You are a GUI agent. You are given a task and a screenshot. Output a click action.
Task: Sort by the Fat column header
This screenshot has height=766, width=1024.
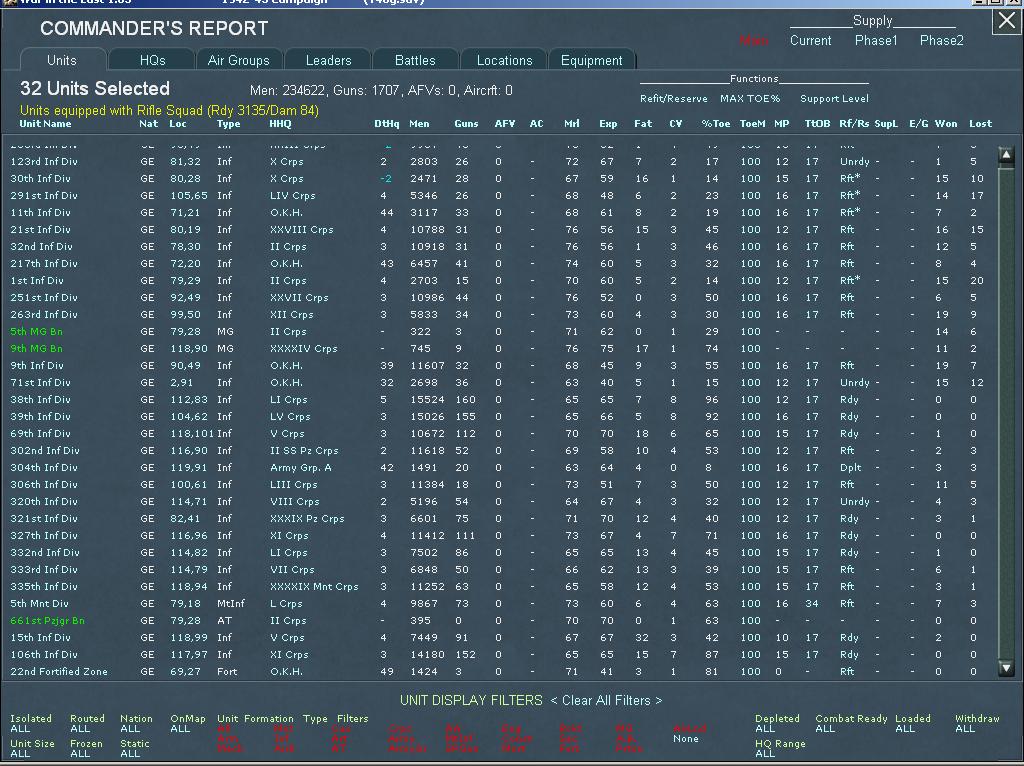coord(643,123)
